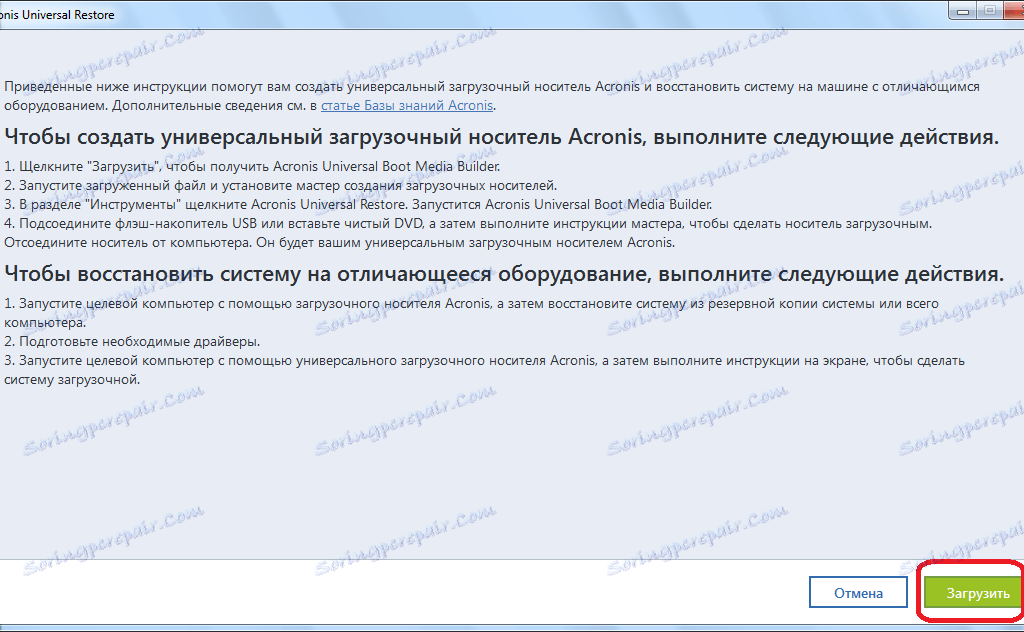Click step 2 Запустите загруженный файл text
This screenshot has width=1024, height=632.
pyautogui.click(x=281, y=185)
